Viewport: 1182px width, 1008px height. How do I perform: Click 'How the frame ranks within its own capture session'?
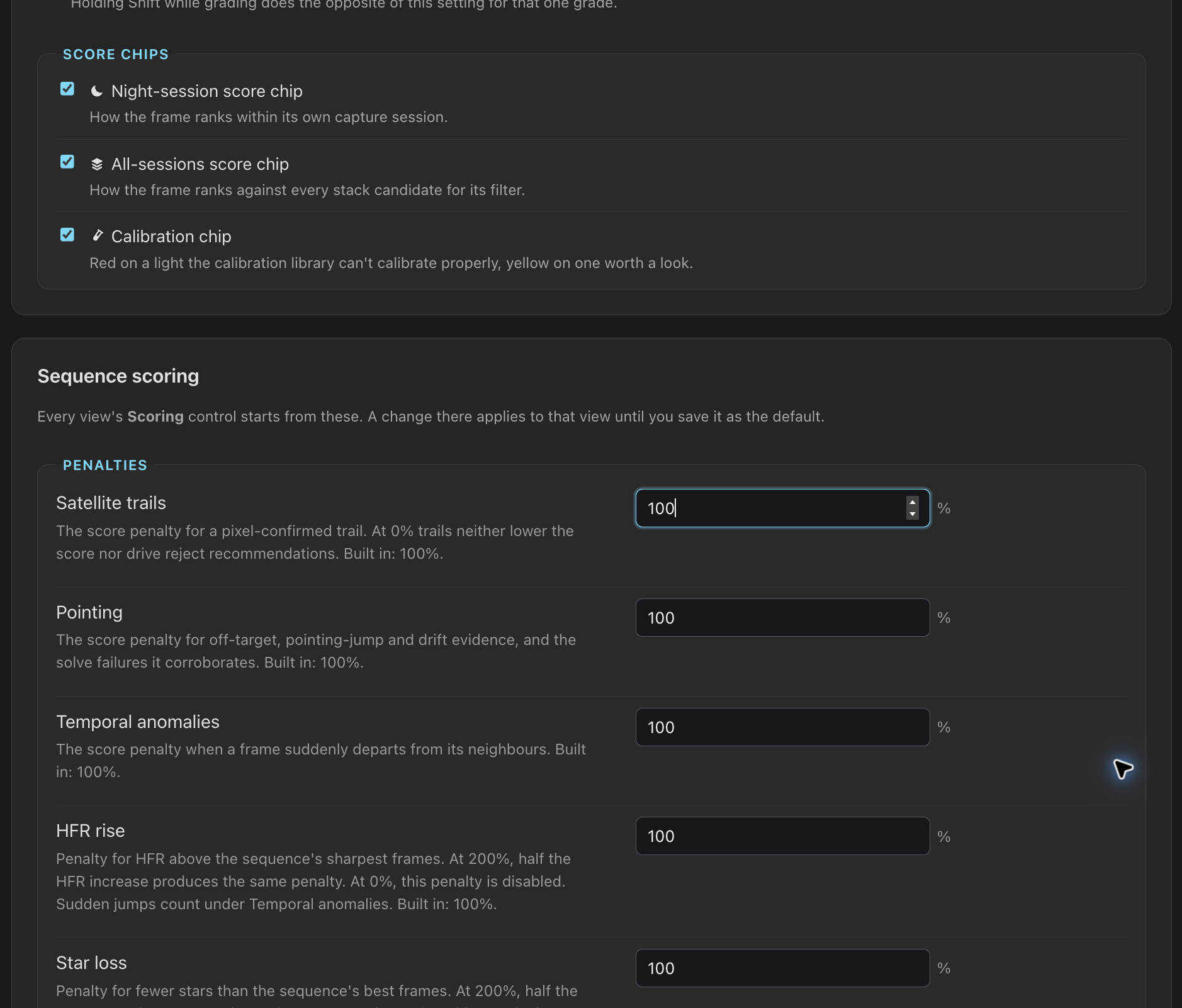[x=268, y=117]
